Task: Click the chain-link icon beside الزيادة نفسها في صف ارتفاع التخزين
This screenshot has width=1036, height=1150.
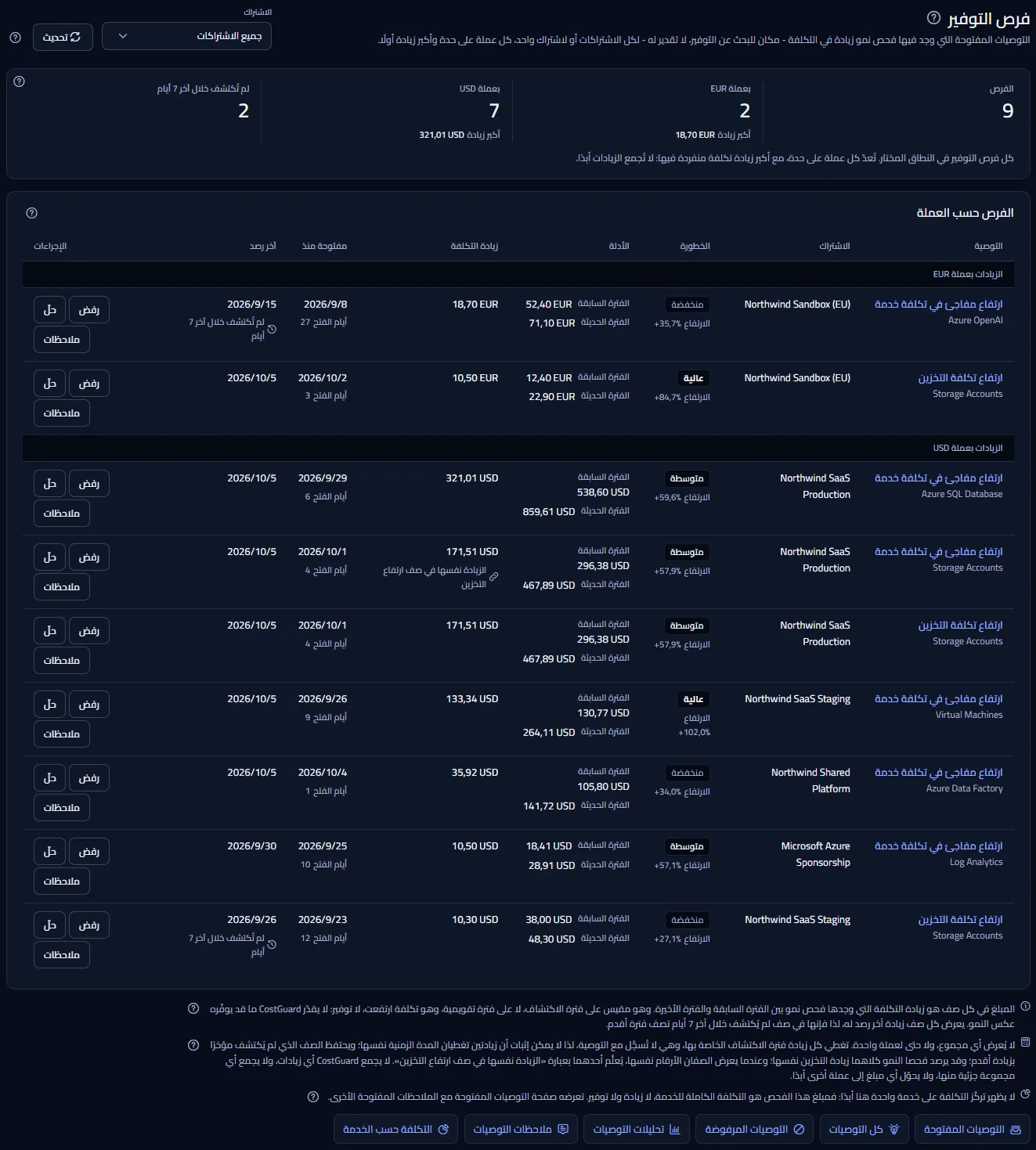Action: pos(494,577)
